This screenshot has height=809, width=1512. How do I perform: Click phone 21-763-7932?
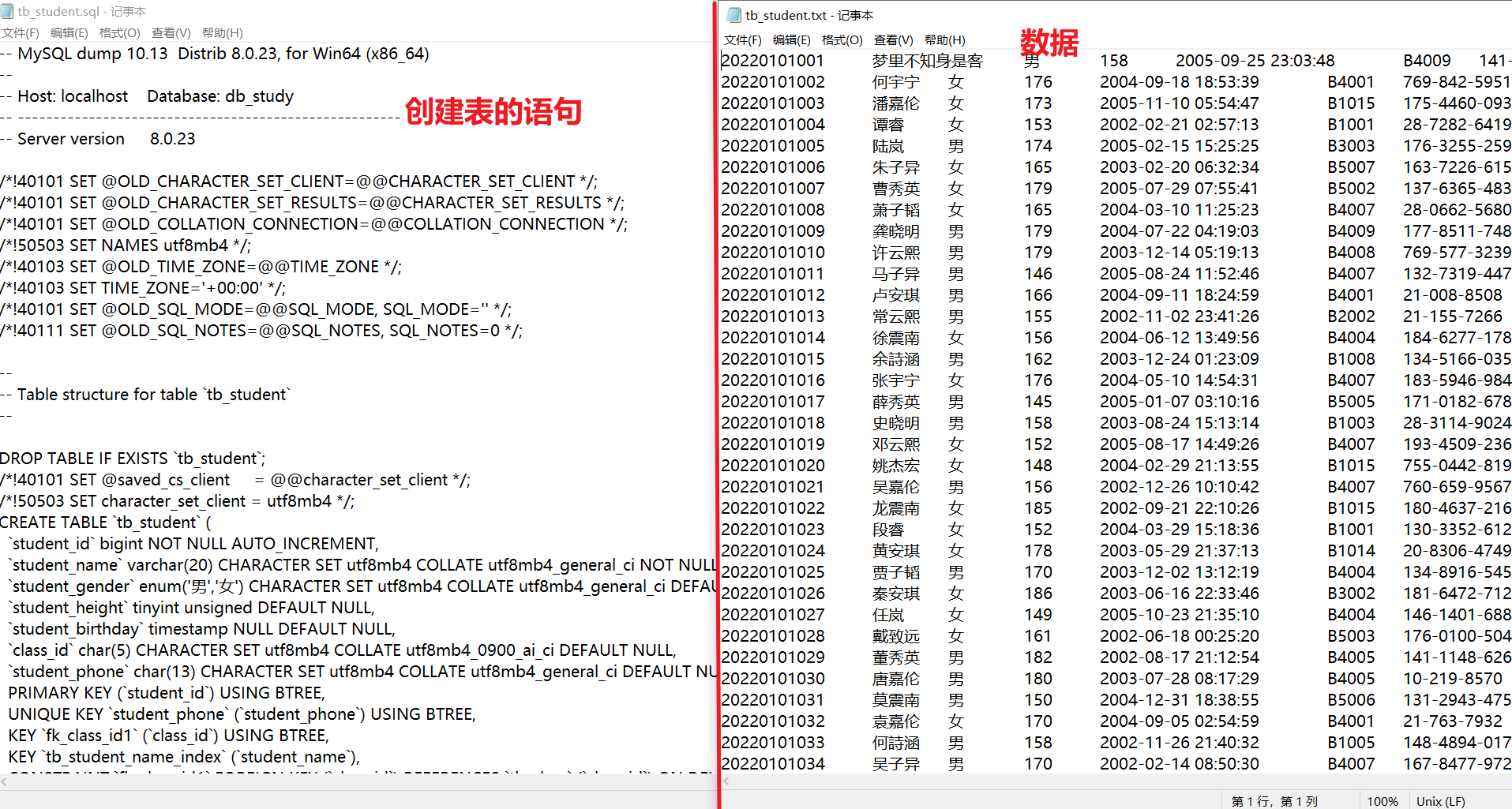pos(1453,721)
